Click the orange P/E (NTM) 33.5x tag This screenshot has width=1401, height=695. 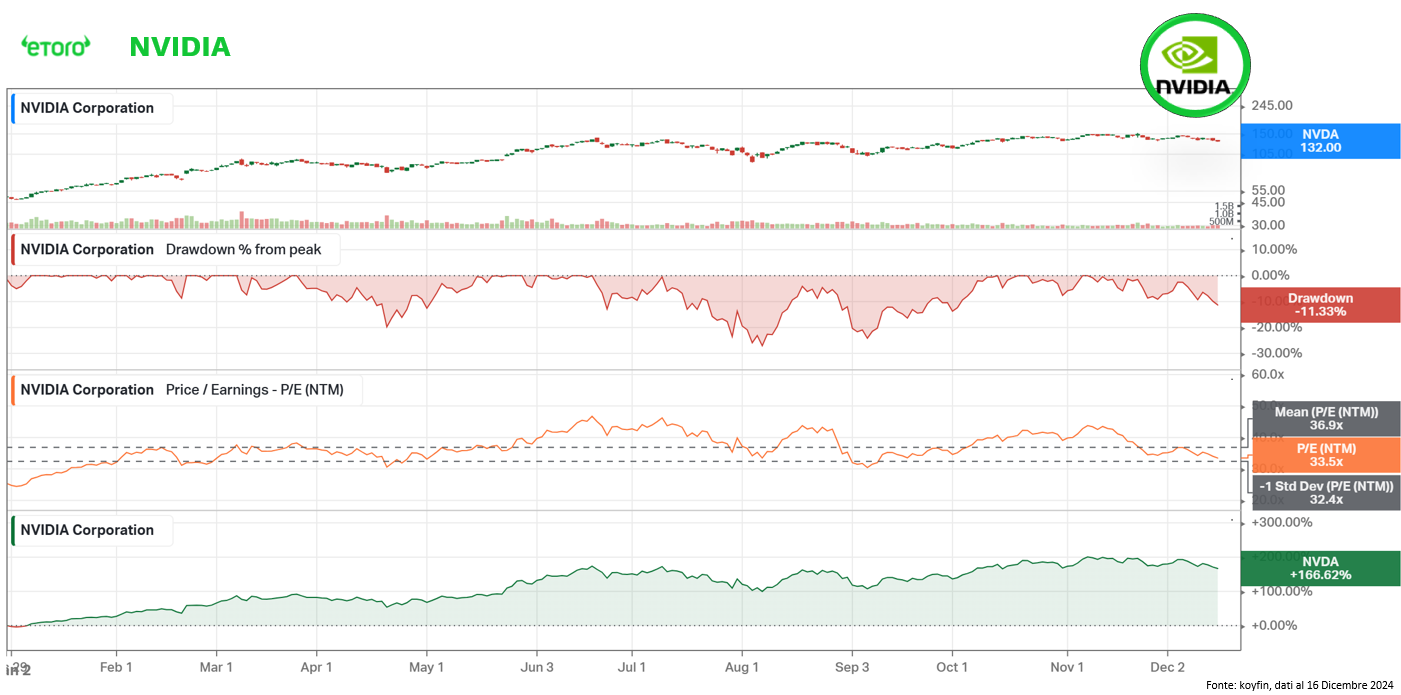(x=1326, y=455)
